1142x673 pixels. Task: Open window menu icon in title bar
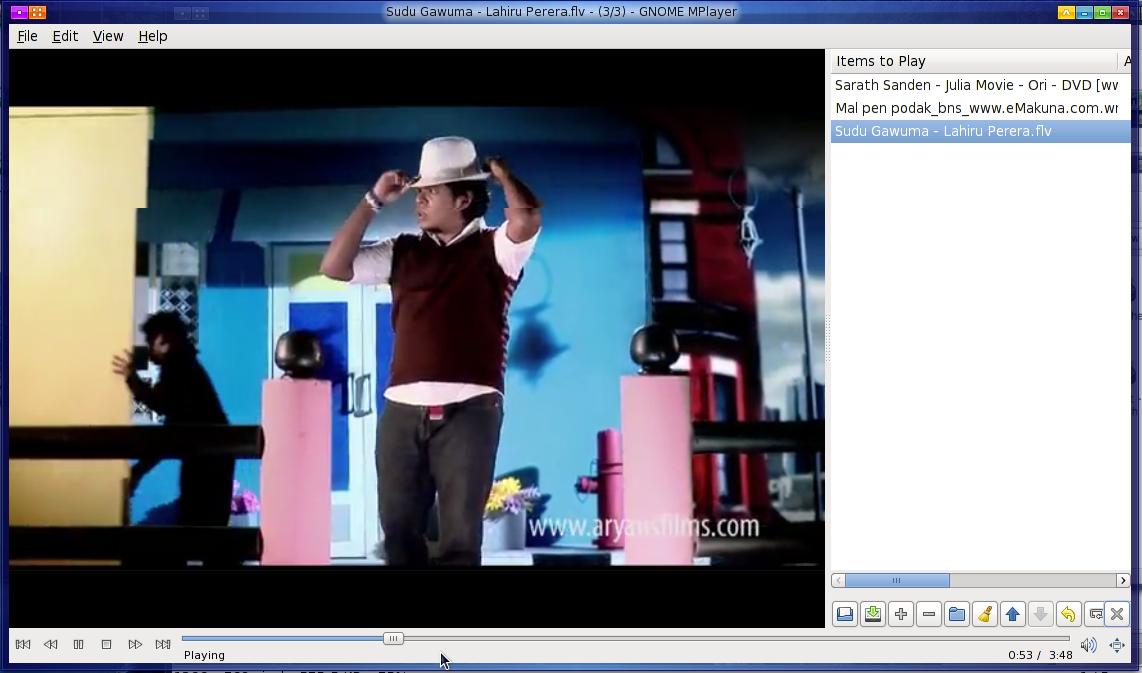pyautogui.click(x=19, y=12)
